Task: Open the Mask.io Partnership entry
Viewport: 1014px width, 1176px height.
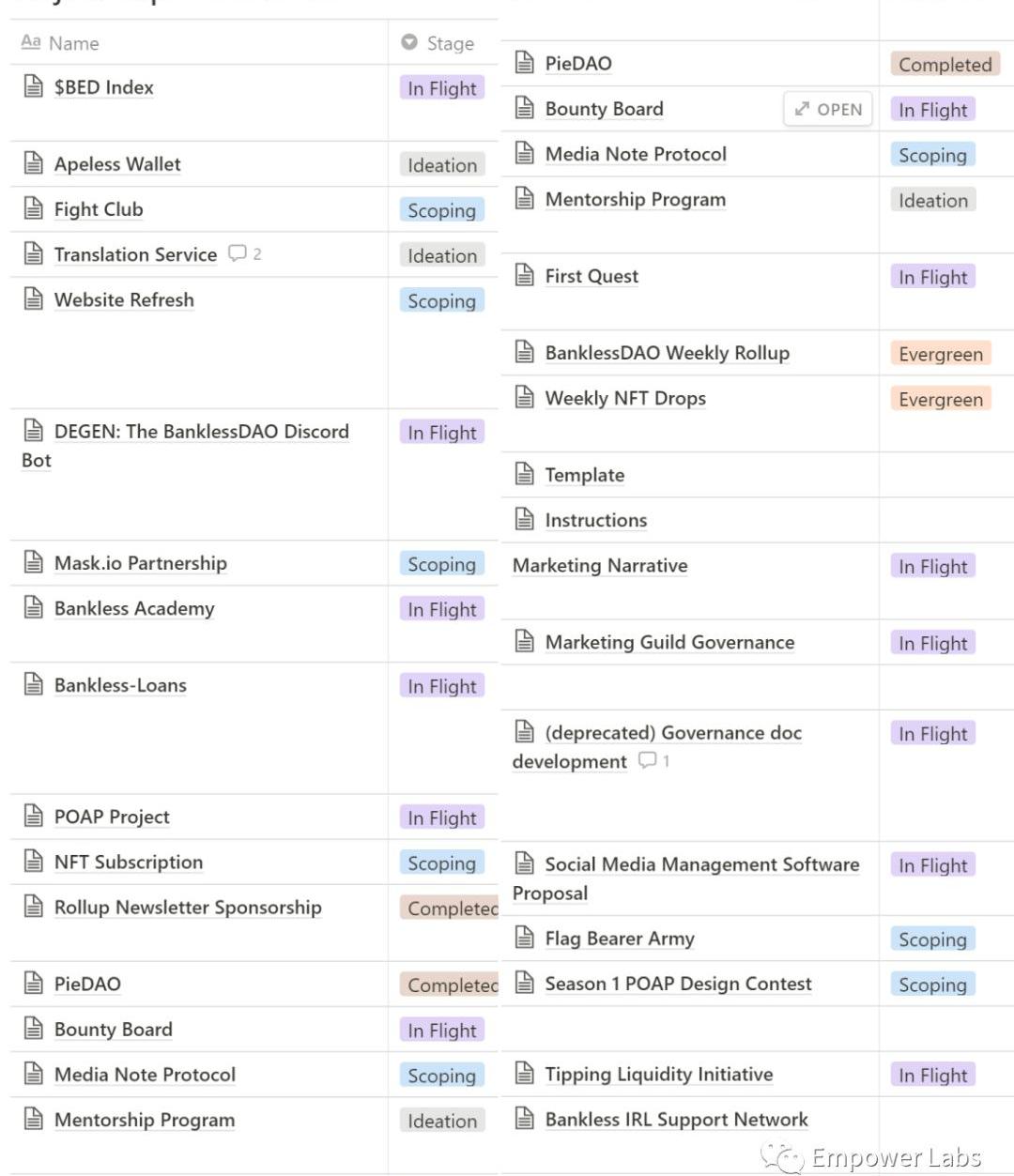Action: 141,563
